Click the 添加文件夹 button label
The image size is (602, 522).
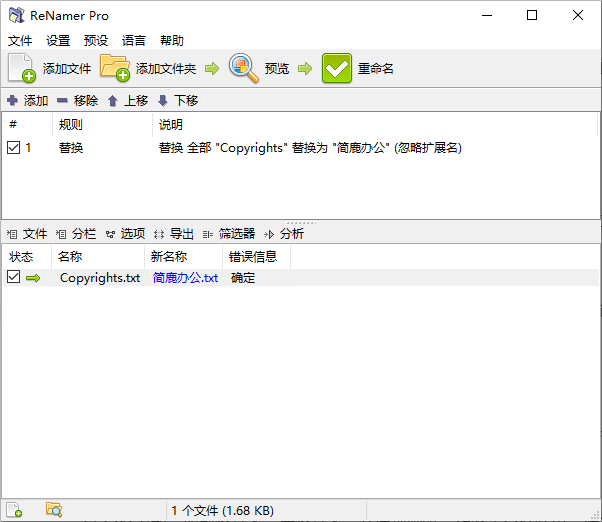click(x=166, y=69)
